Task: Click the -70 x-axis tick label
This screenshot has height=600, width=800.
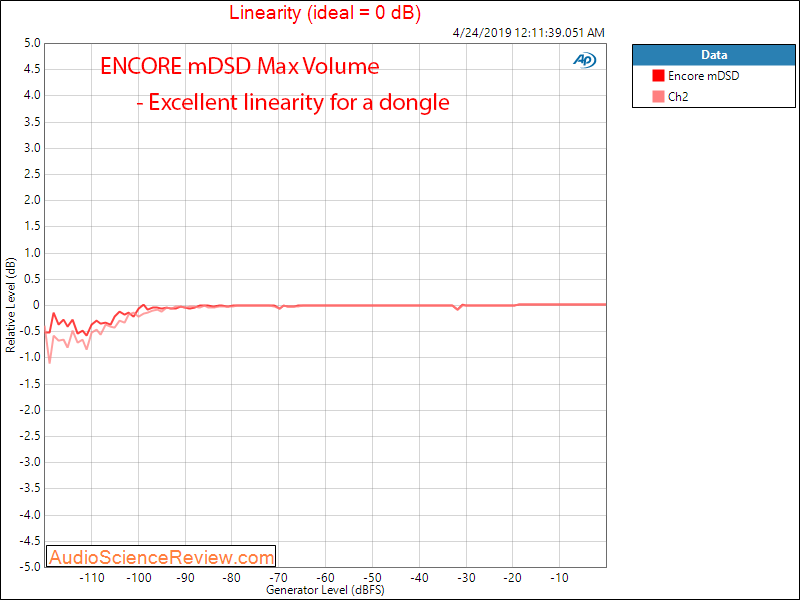Action: pyautogui.click(x=279, y=578)
